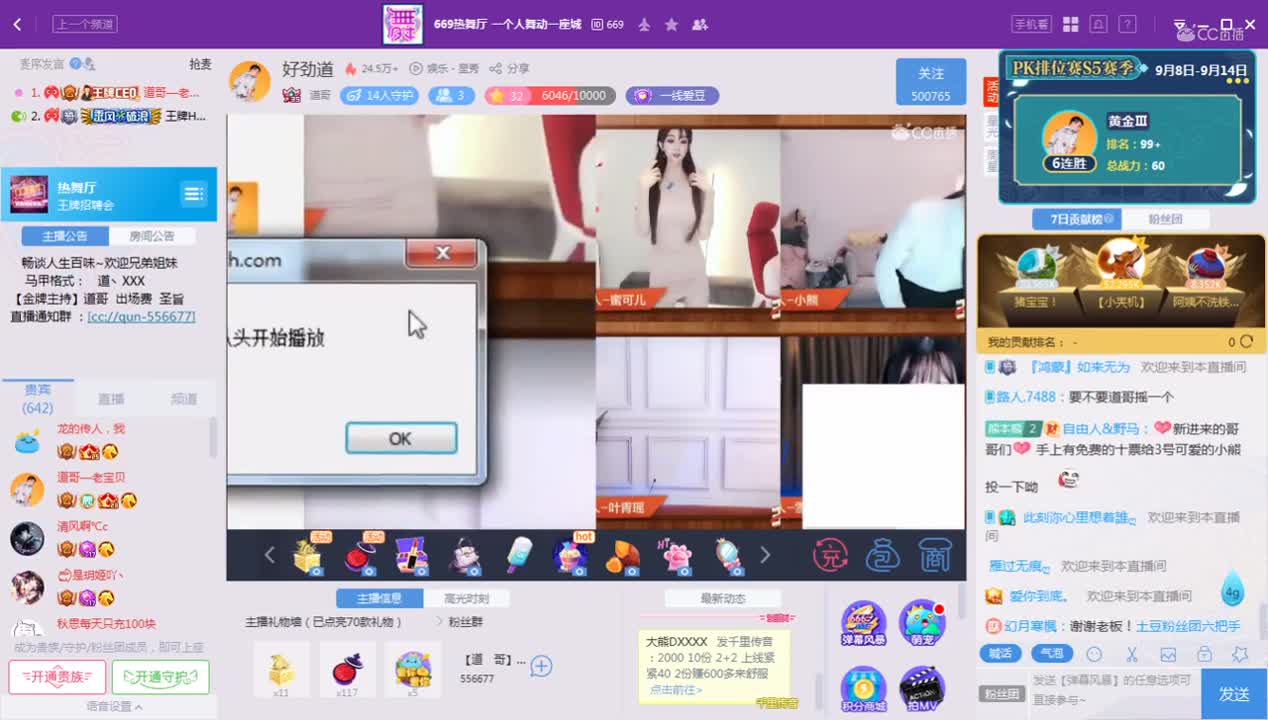
Task: Click user 龙的传人,我 in guest list
Action: (91, 429)
